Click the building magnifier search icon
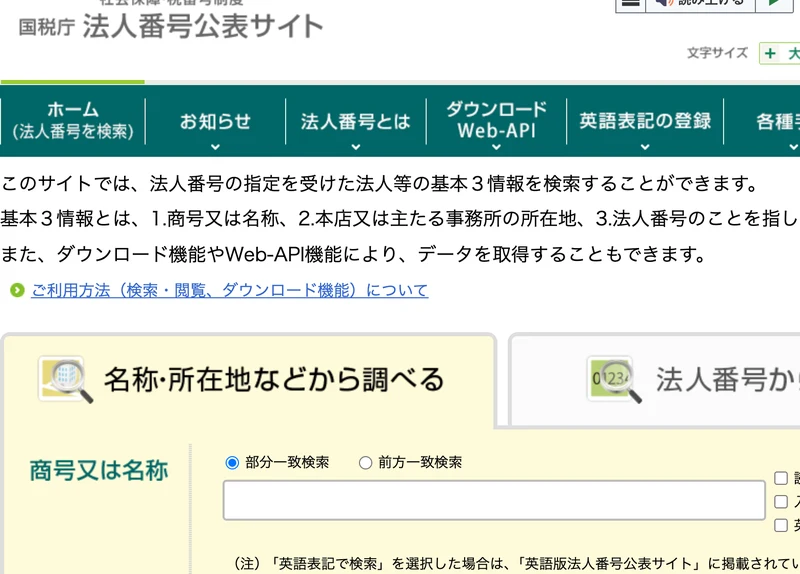The height and width of the screenshot is (574, 800). pyautogui.click(x=65, y=380)
